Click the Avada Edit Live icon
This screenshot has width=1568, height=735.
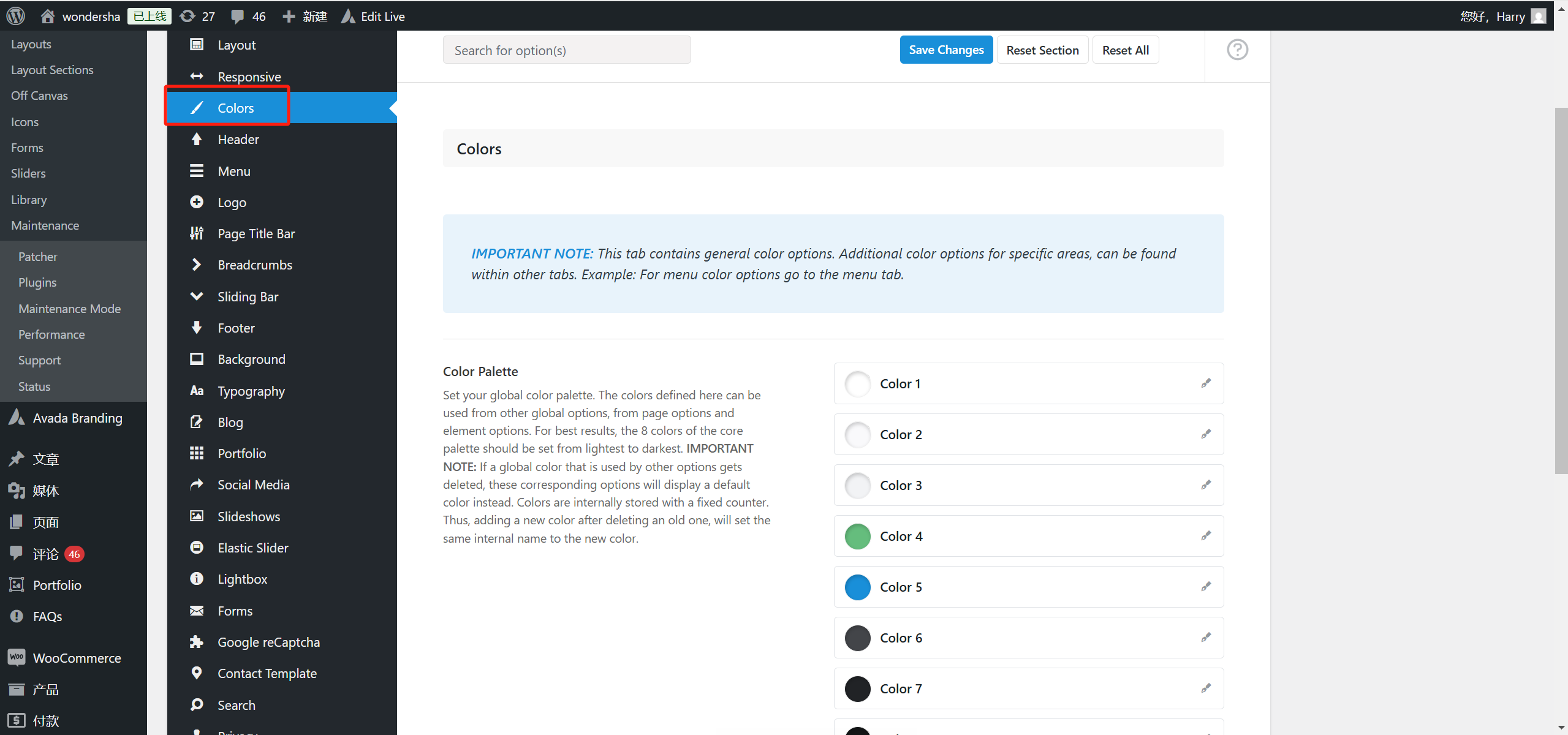pos(349,17)
